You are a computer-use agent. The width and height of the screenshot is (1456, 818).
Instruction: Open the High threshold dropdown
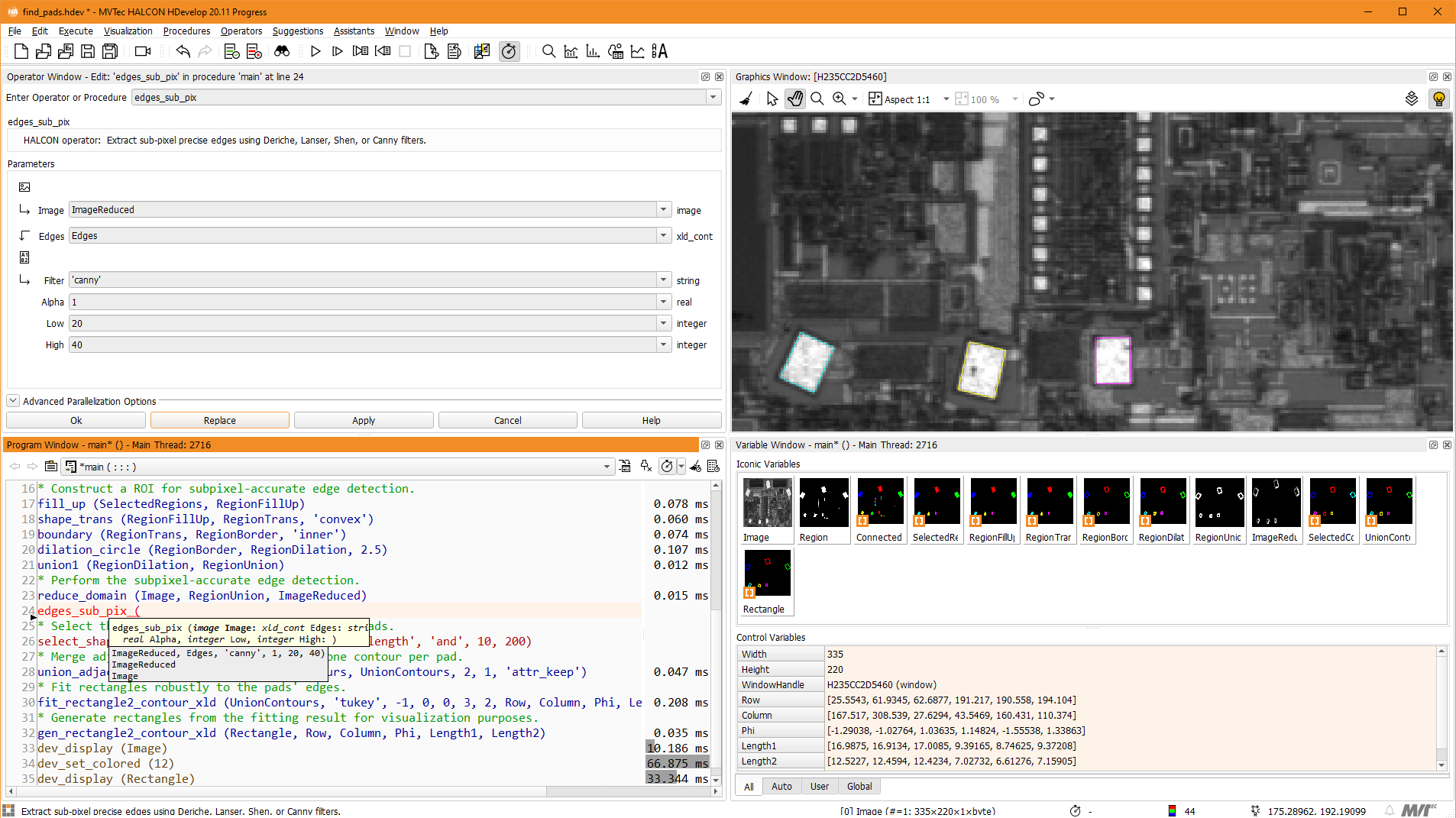tap(663, 344)
